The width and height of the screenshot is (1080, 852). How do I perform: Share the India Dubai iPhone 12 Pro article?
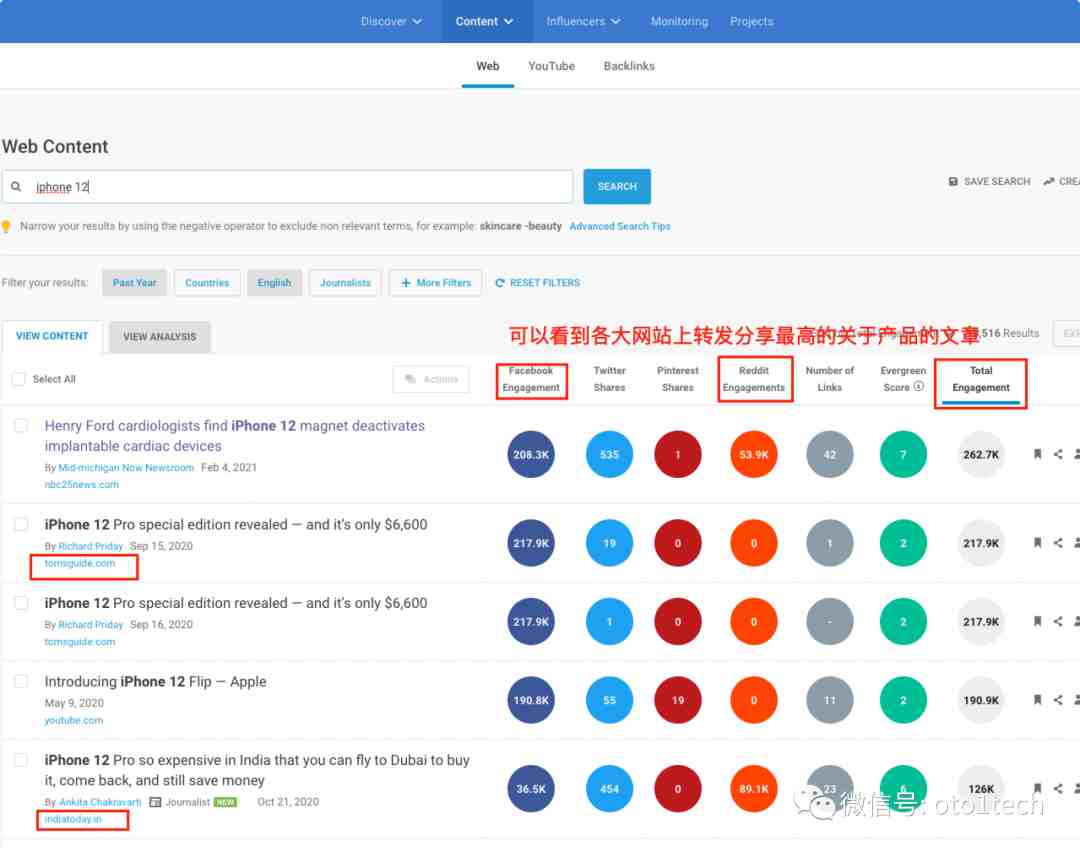pos(1058,788)
